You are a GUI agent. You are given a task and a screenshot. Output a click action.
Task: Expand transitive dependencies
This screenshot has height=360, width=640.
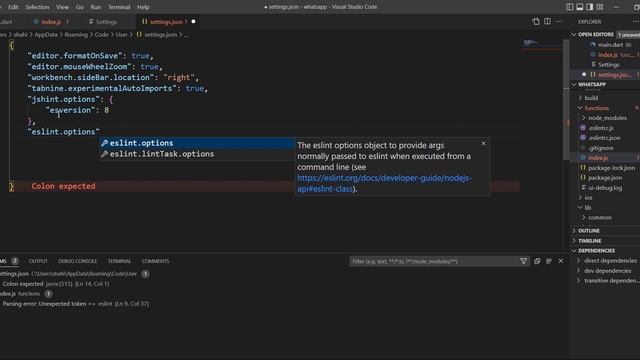tap(610, 281)
